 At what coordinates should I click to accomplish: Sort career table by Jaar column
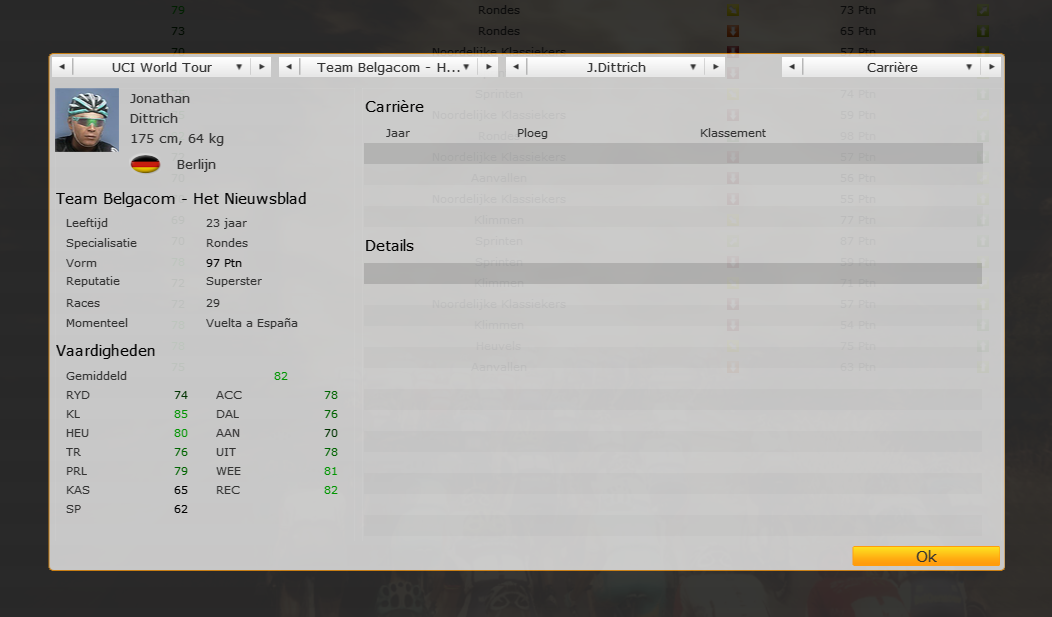398,133
